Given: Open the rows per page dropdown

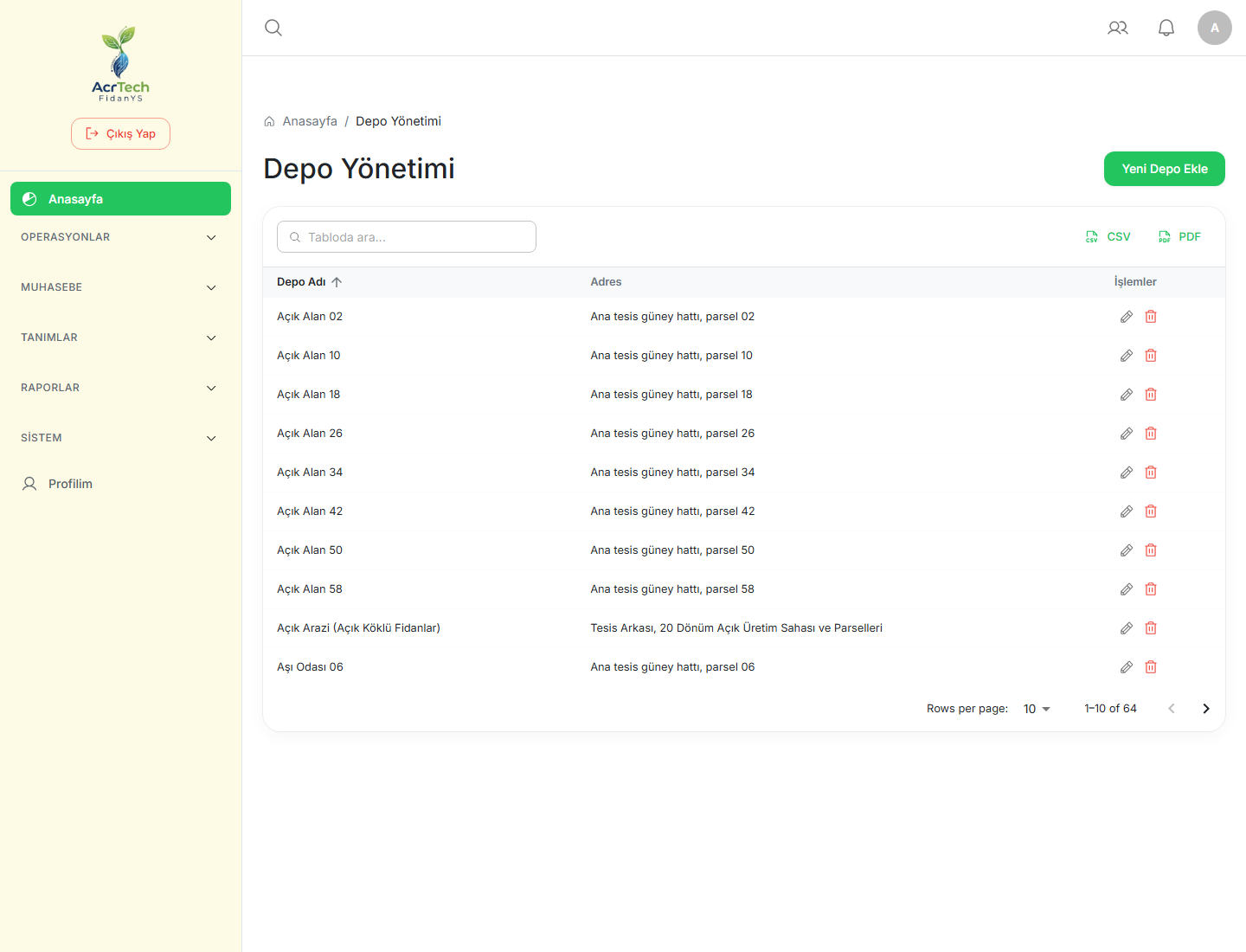Looking at the screenshot, I should 1037,709.
